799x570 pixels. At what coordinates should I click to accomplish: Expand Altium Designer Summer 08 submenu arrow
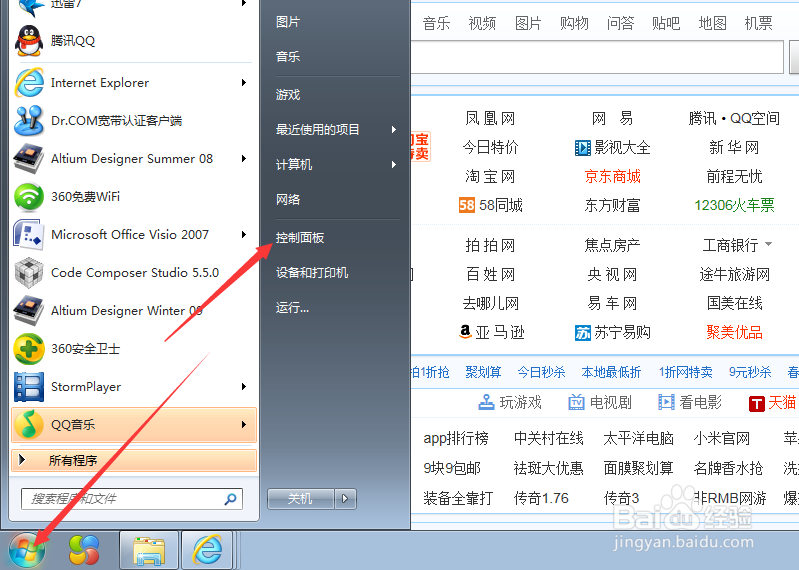pyautogui.click(x=244, y=158)
